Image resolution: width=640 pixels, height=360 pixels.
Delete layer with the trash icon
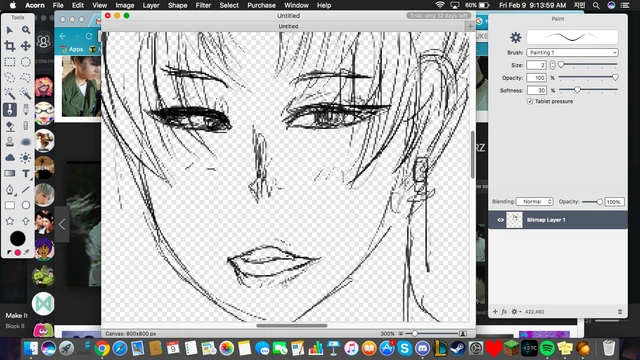(620, 311)
